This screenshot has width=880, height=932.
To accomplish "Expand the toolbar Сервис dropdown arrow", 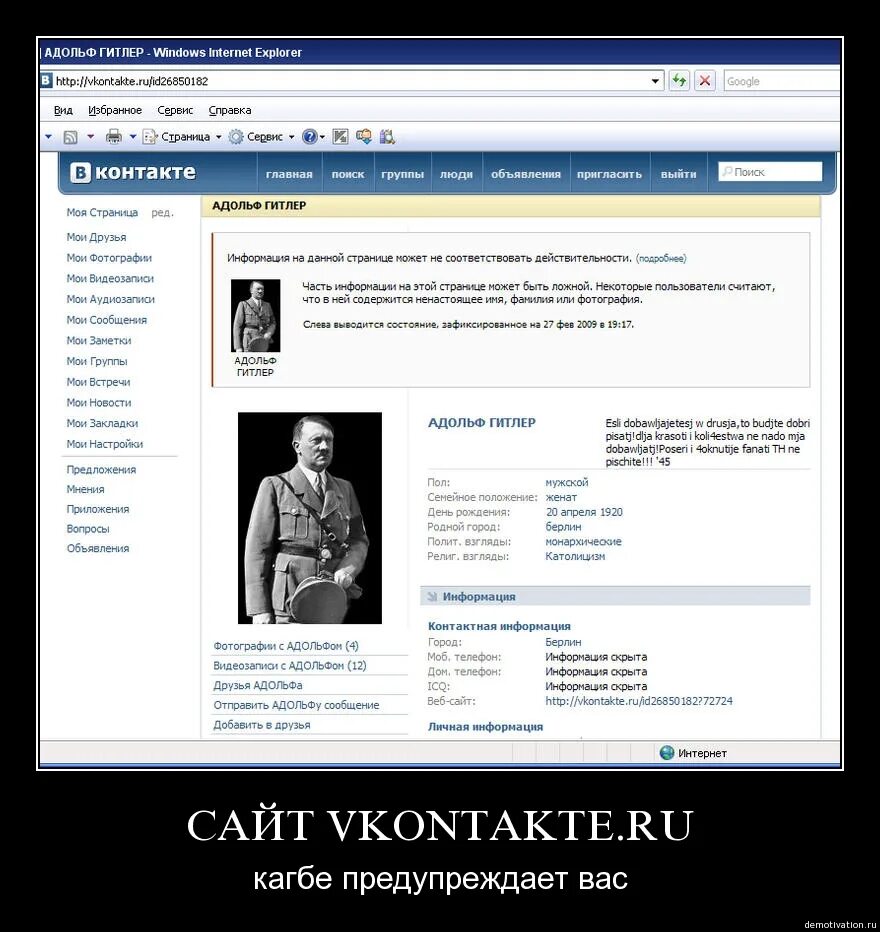I will 291,137.
